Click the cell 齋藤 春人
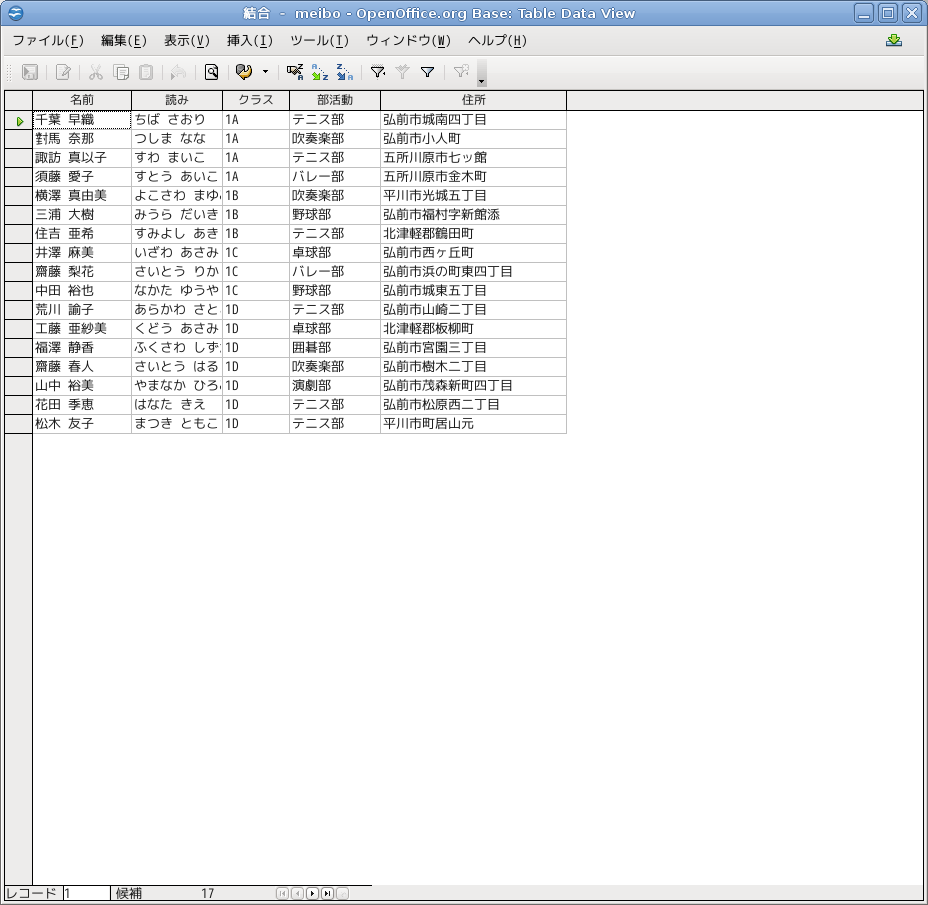This screenshot has width=928, height=905. pos(82,366)
